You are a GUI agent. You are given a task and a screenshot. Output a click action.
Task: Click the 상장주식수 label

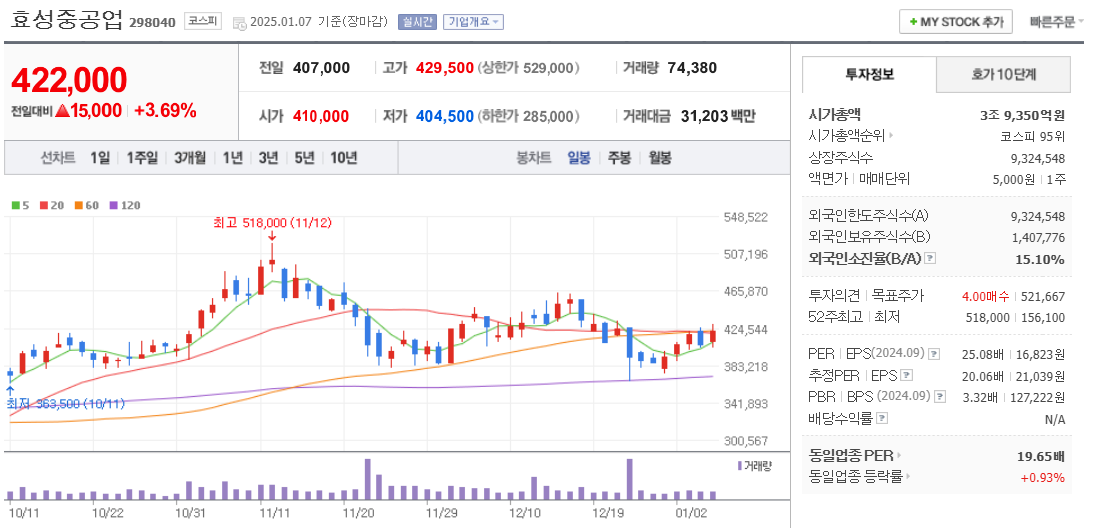pyautogui.click(x=841, y=157)
